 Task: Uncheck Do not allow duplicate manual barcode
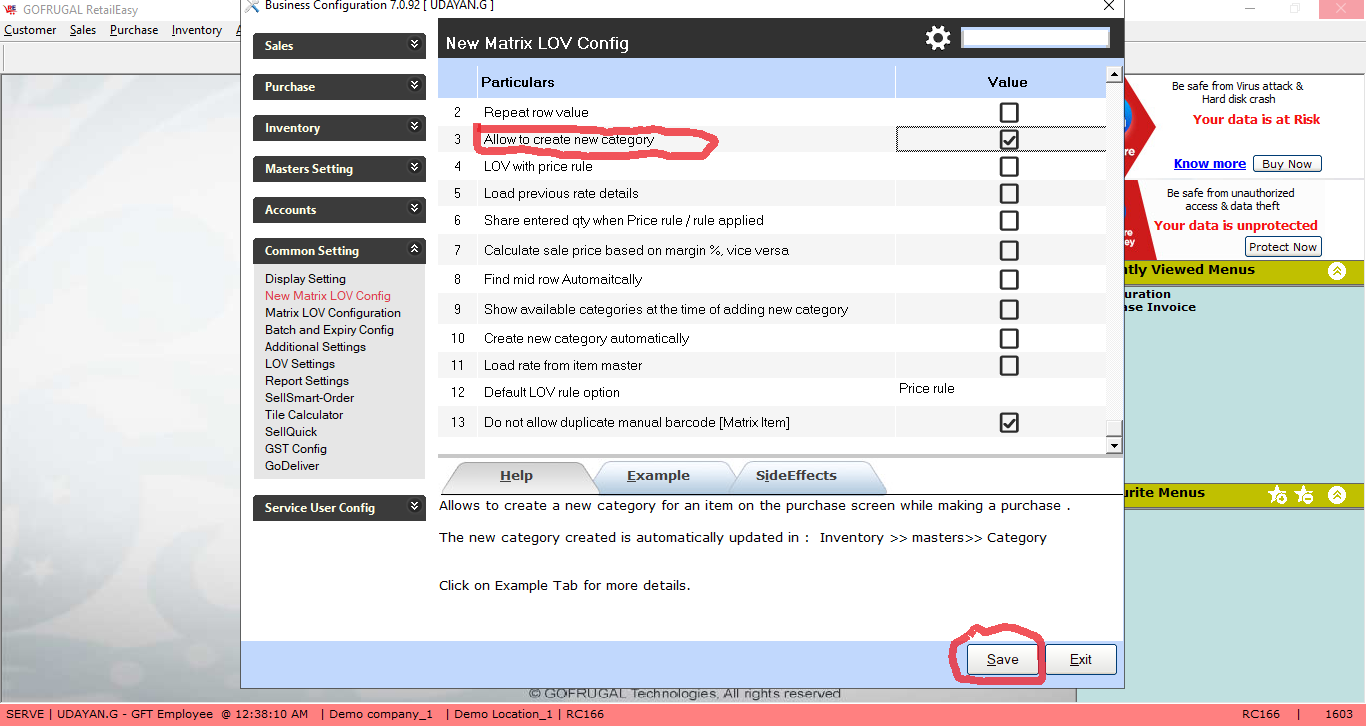[1009, 422]
